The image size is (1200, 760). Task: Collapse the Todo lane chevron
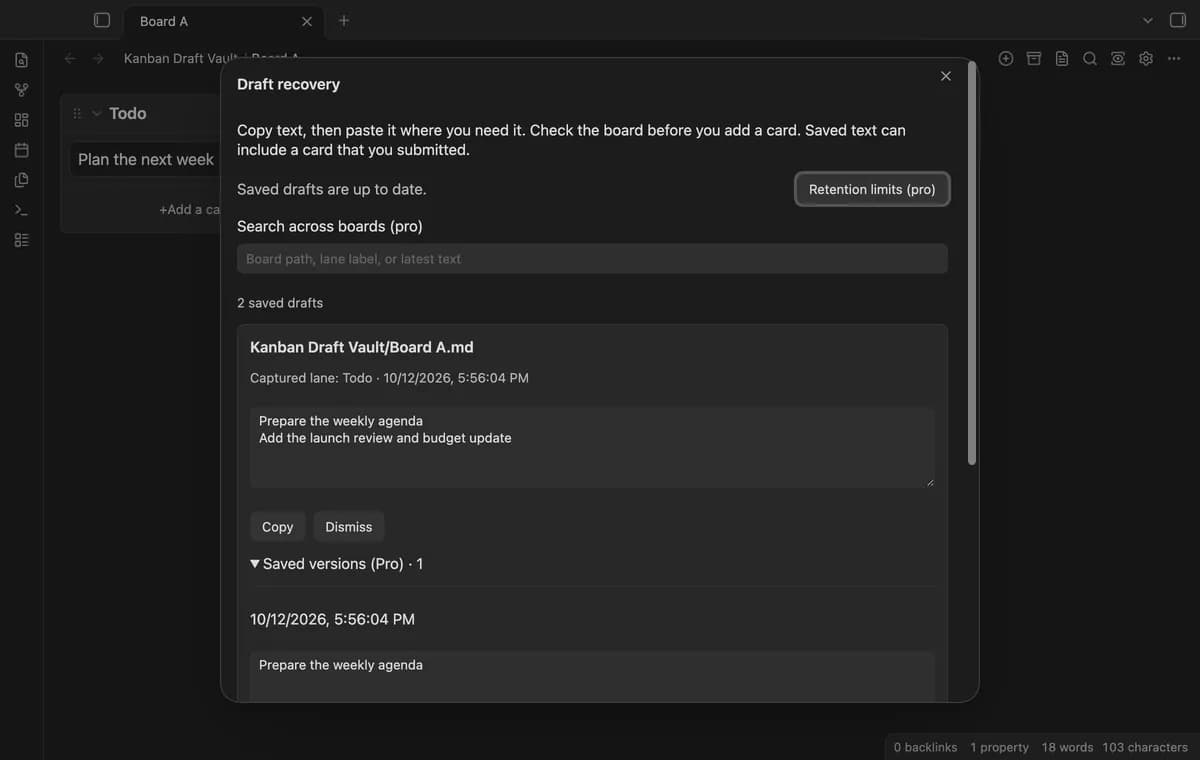coord(97,114)
